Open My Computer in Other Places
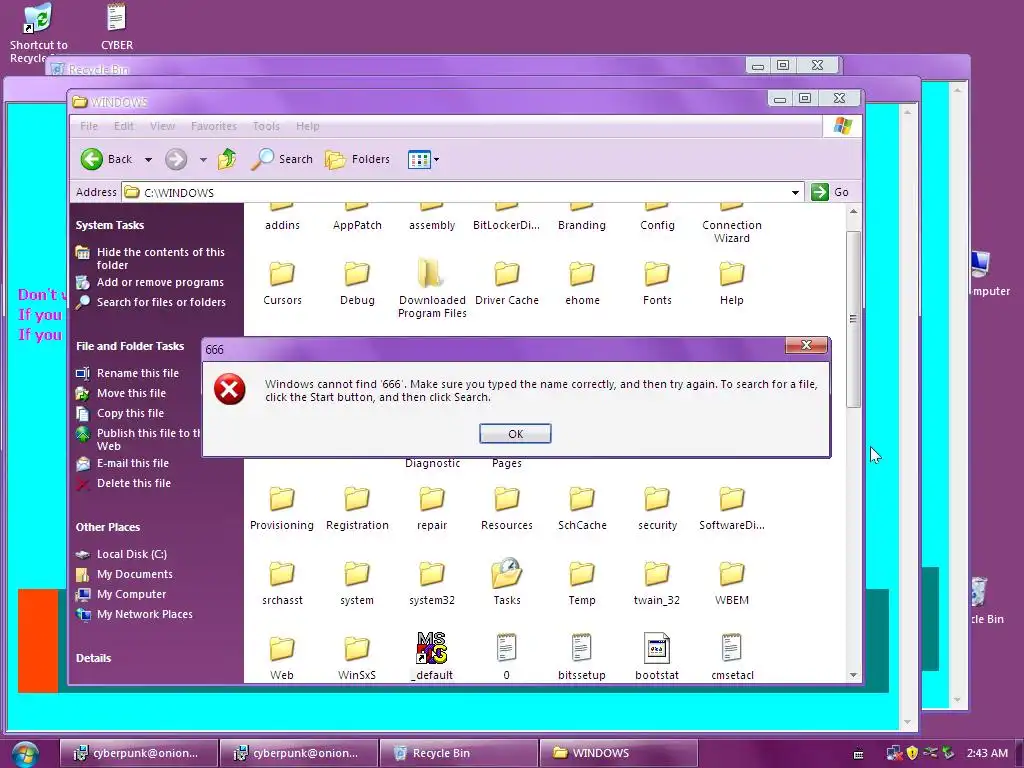 tap(131, 594)
